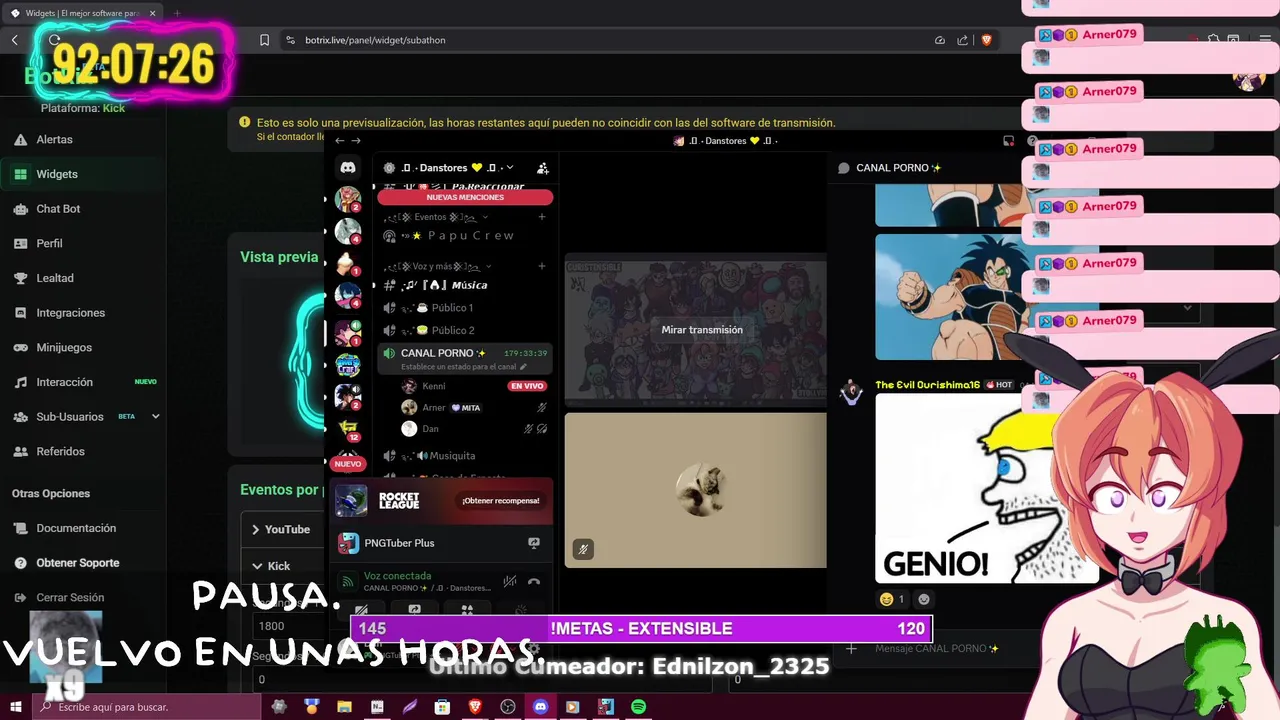Click the first server avatar with badge 2
Image resolution: width=1280 pixels, height=720 pixels.
pos(348,199)
